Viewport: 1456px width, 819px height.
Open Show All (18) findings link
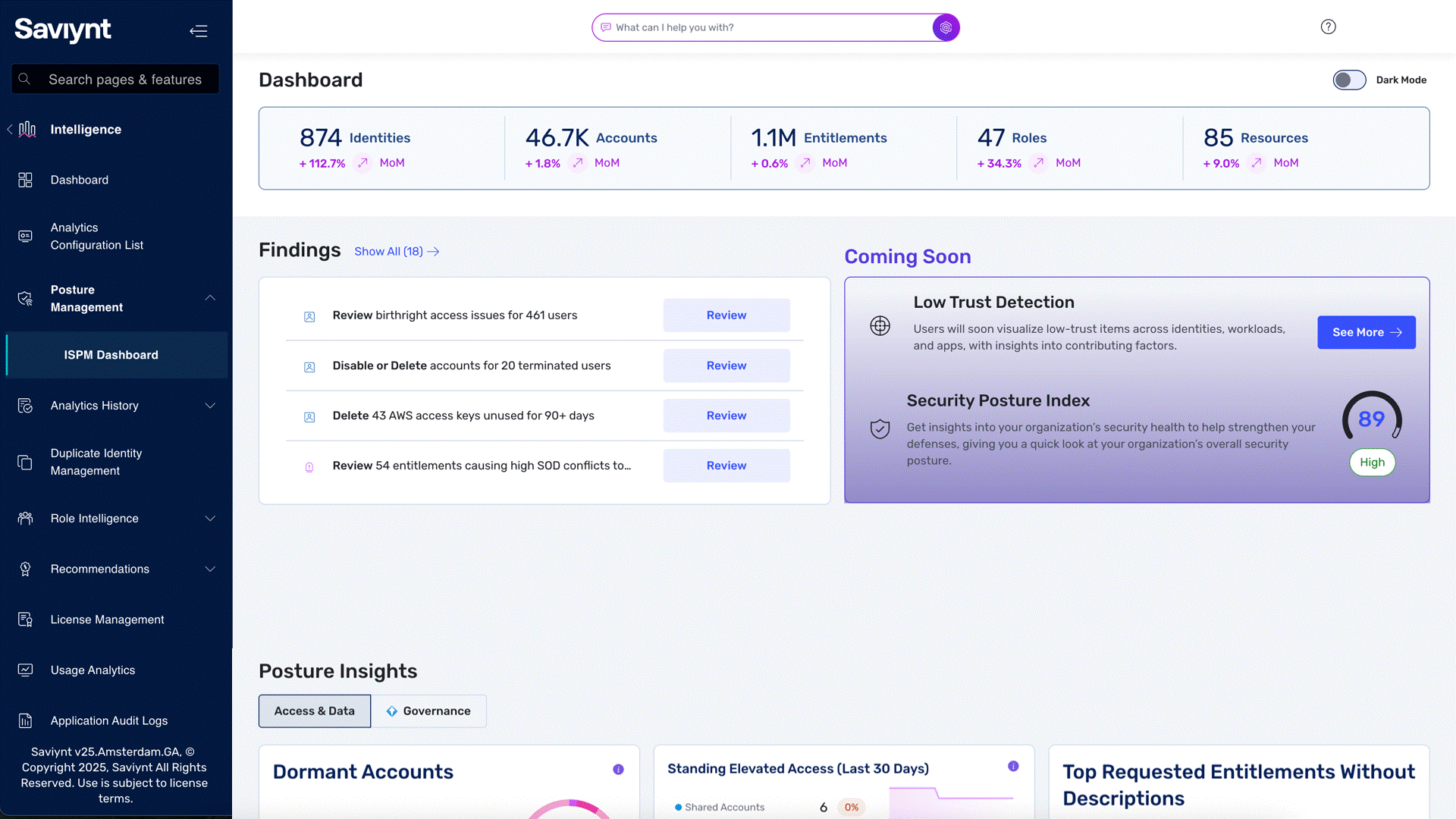pos(397,252)
